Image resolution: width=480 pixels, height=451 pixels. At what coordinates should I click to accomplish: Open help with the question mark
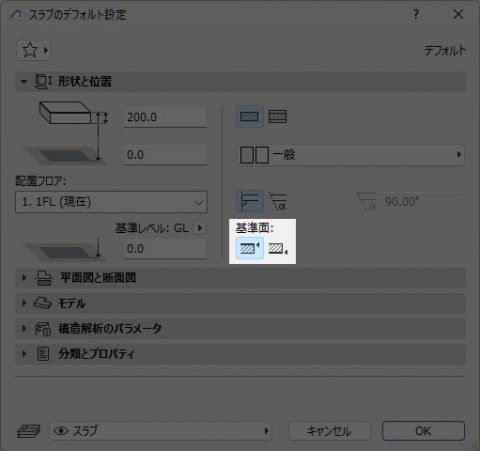point(416,14)
